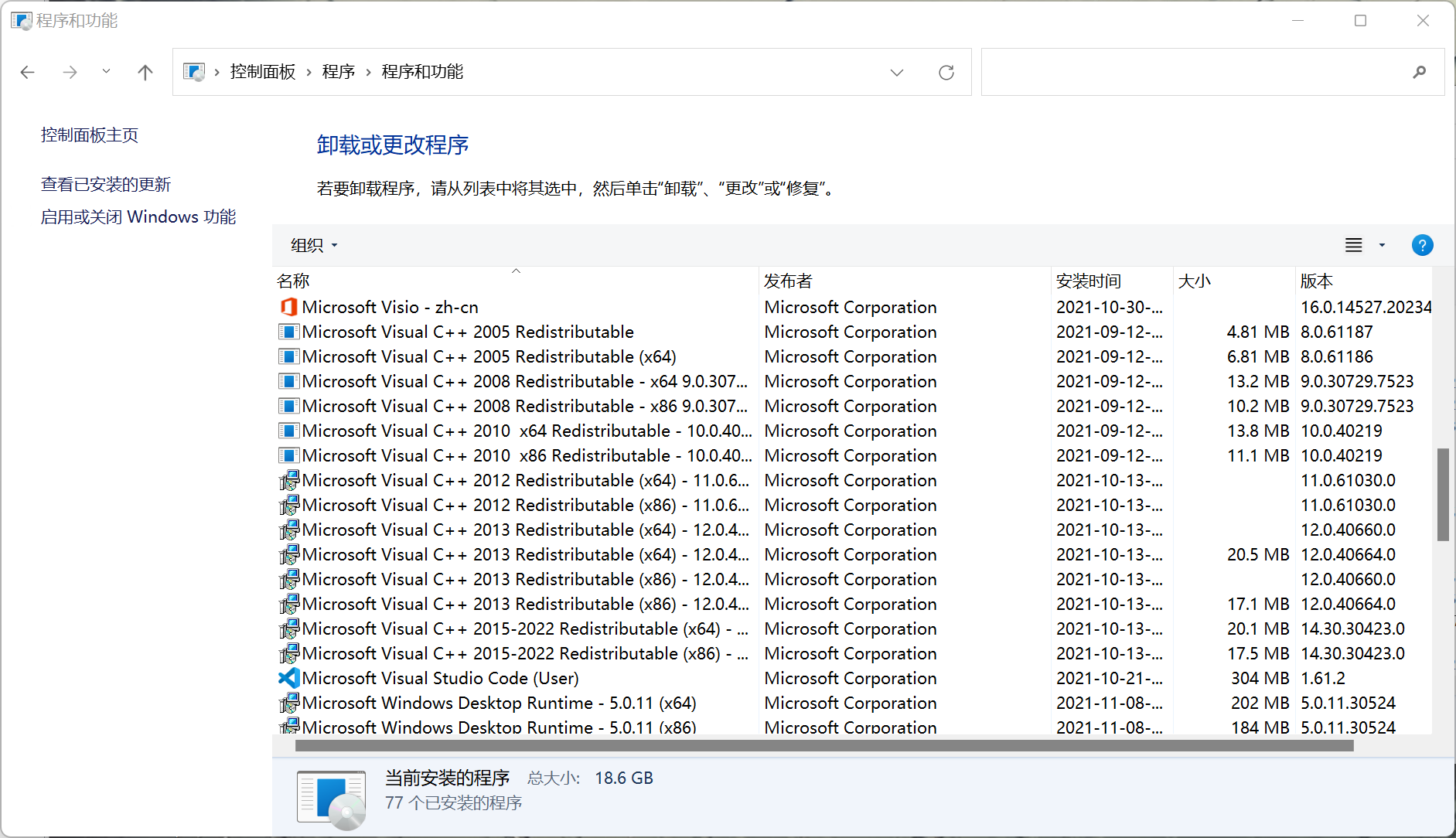Image resolution: width=1456 pixels, height=838 pixels.
Task: Select Microsoft Visio - zh-cn row
Action: [852, 307]
